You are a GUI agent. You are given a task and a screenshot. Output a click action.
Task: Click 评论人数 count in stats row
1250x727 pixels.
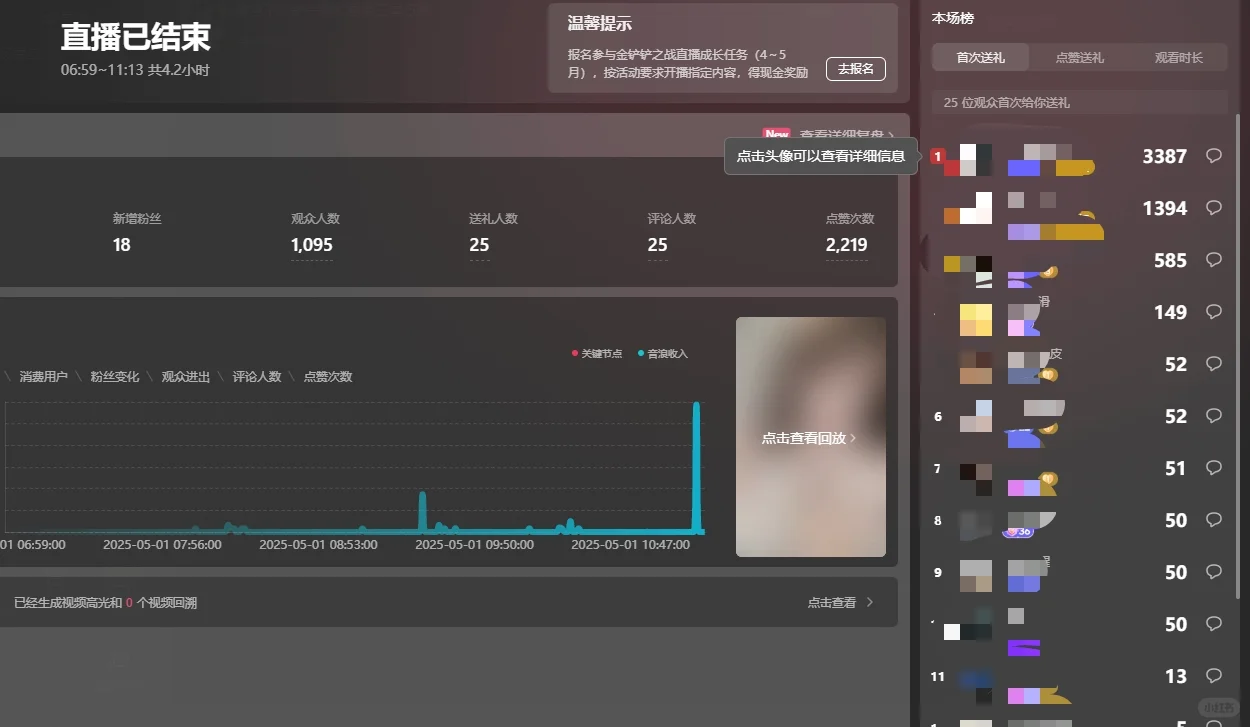point(657,245)
